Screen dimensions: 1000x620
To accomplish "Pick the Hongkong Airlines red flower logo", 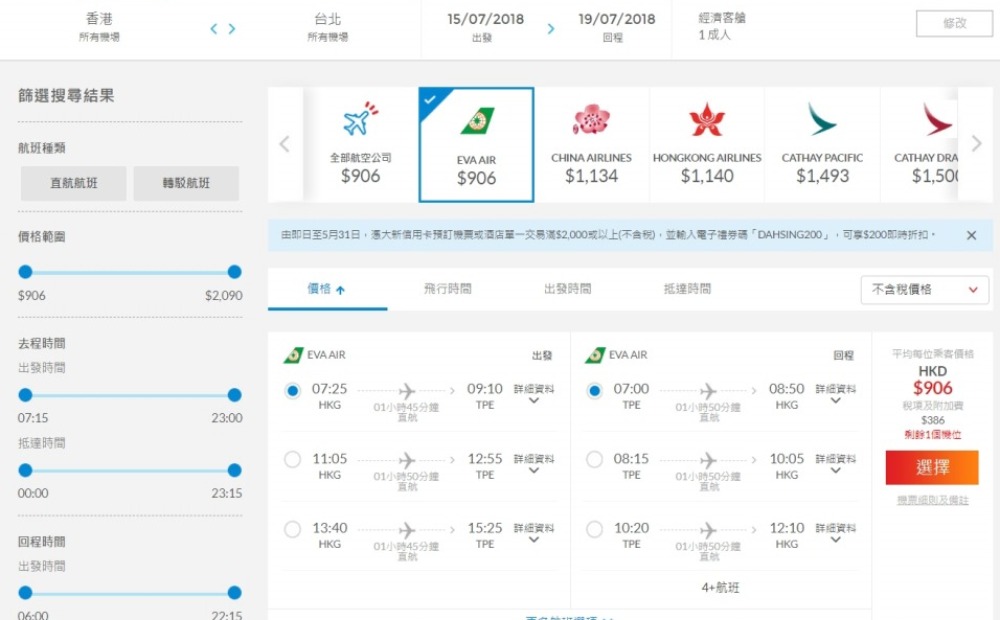I will pyautogui.click(x=707, y=119).
